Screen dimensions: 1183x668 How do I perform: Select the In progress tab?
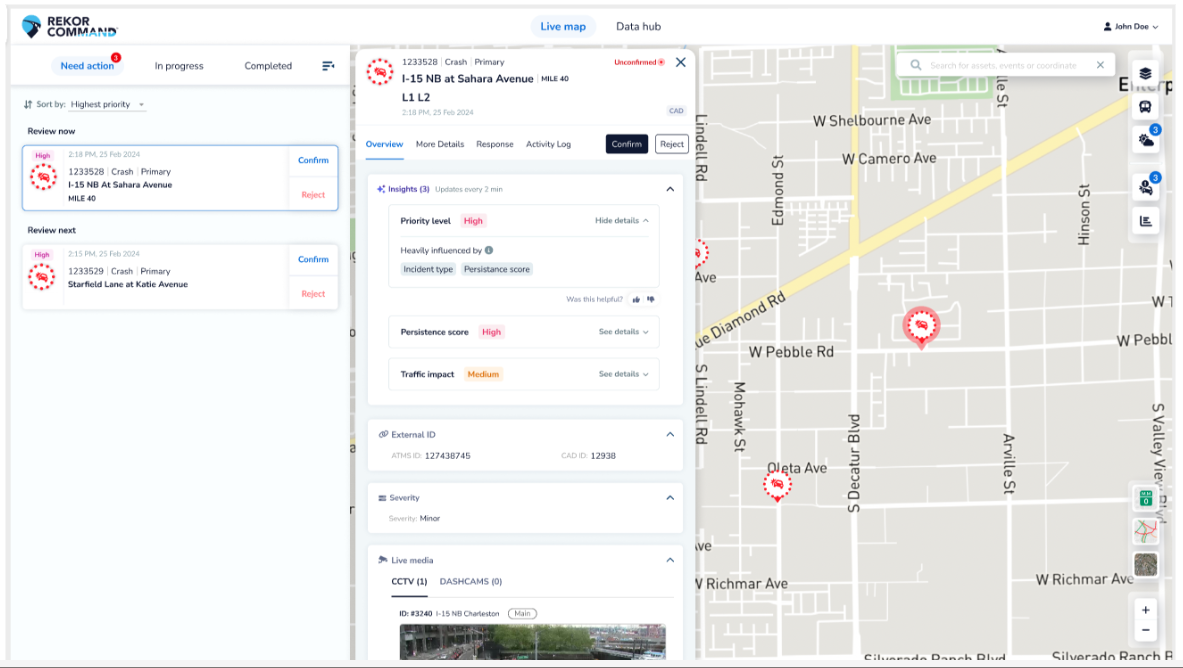click(x=179, y=66)
